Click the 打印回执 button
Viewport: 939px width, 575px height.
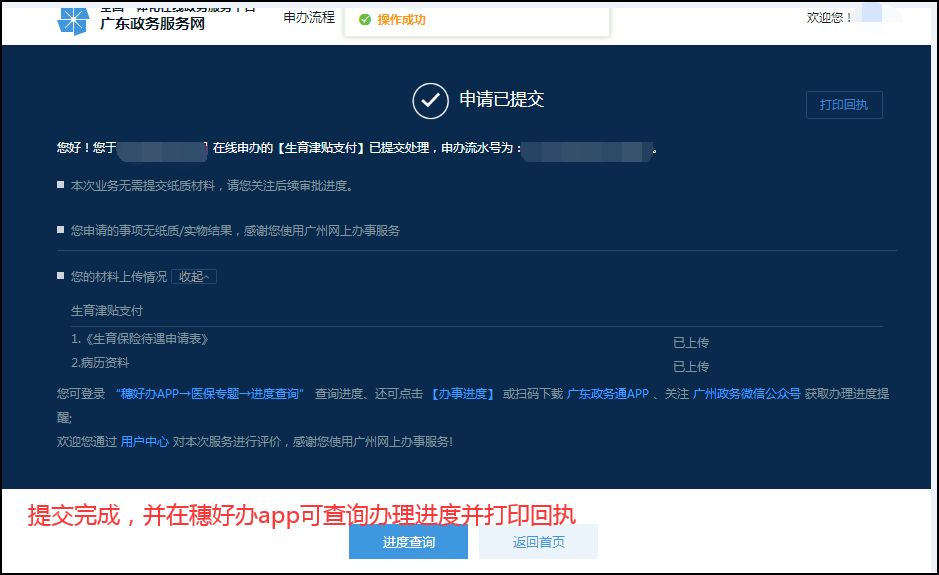(844, 105)
